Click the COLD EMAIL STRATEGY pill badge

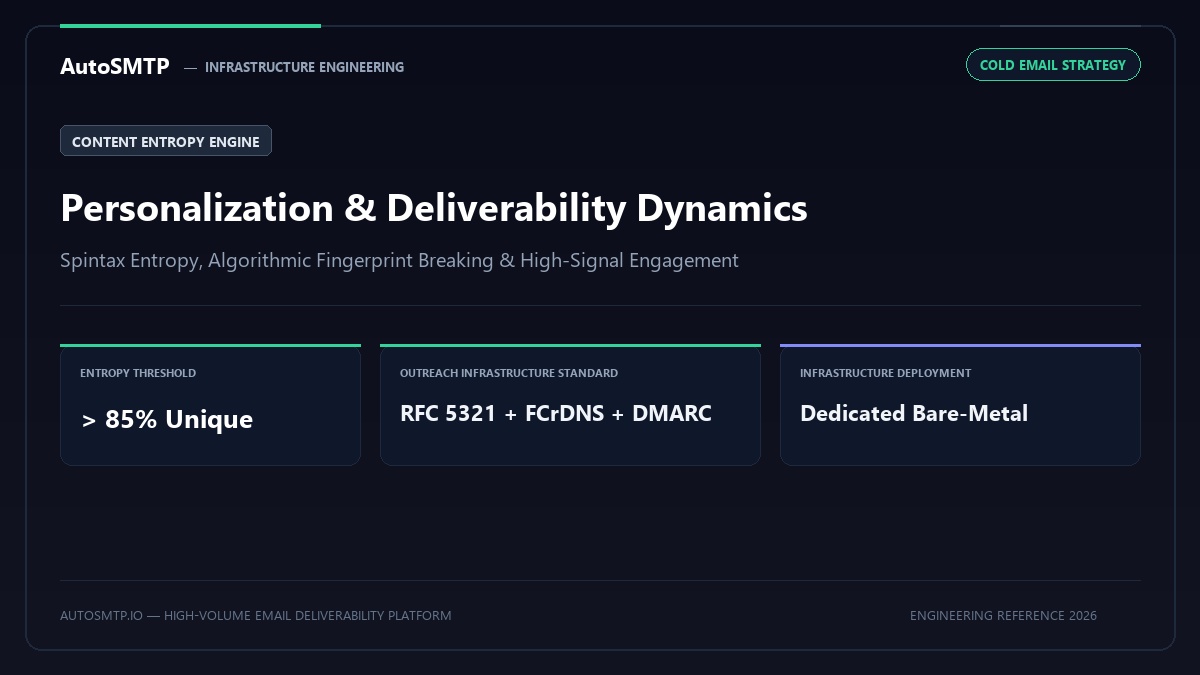pos(1053,65)
